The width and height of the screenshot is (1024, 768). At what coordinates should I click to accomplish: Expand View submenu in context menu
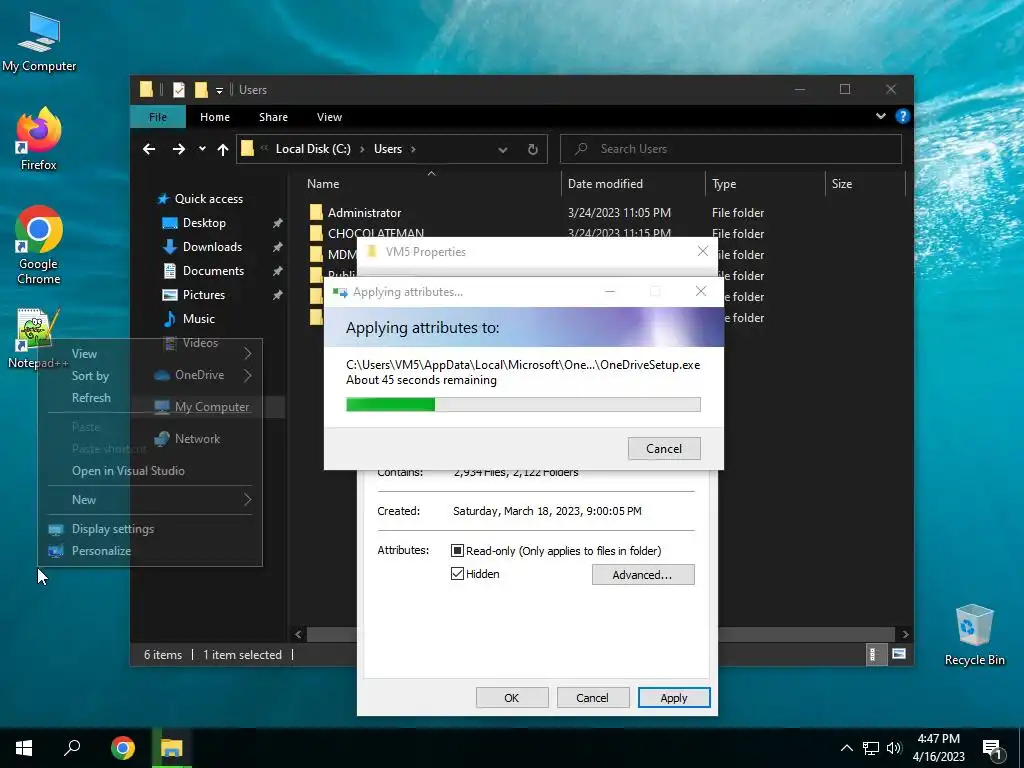pyautogui.click(x=248, y=354)
